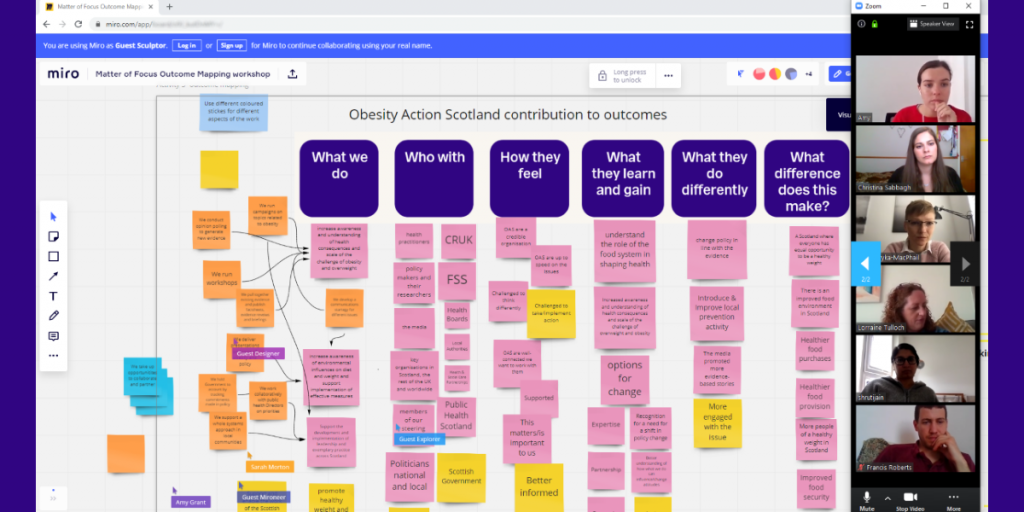Select the 'Healthier food purchases' sticky note

[x=815, y=351]
